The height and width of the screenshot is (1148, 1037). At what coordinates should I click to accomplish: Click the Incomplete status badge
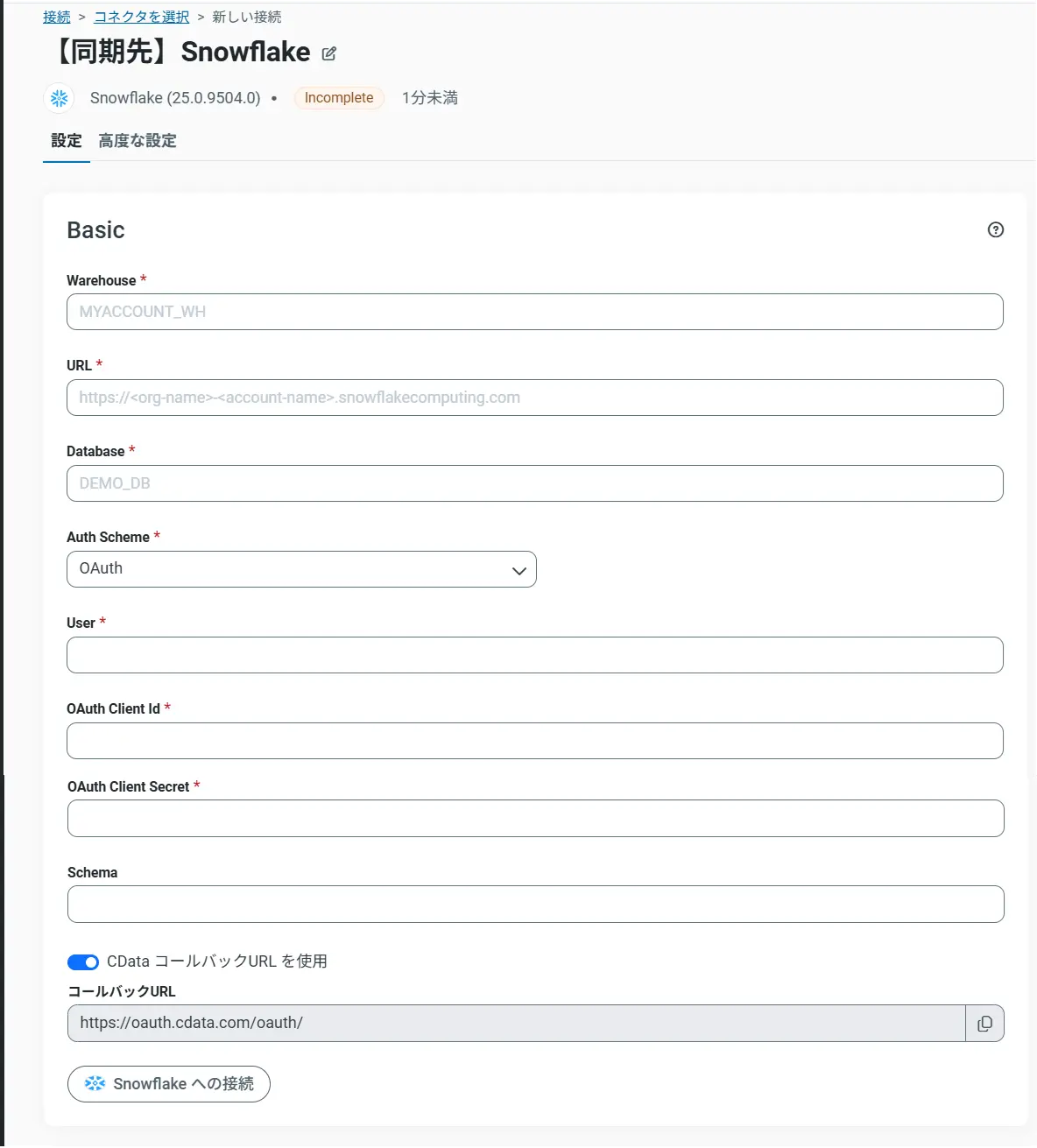click(339, 98)
